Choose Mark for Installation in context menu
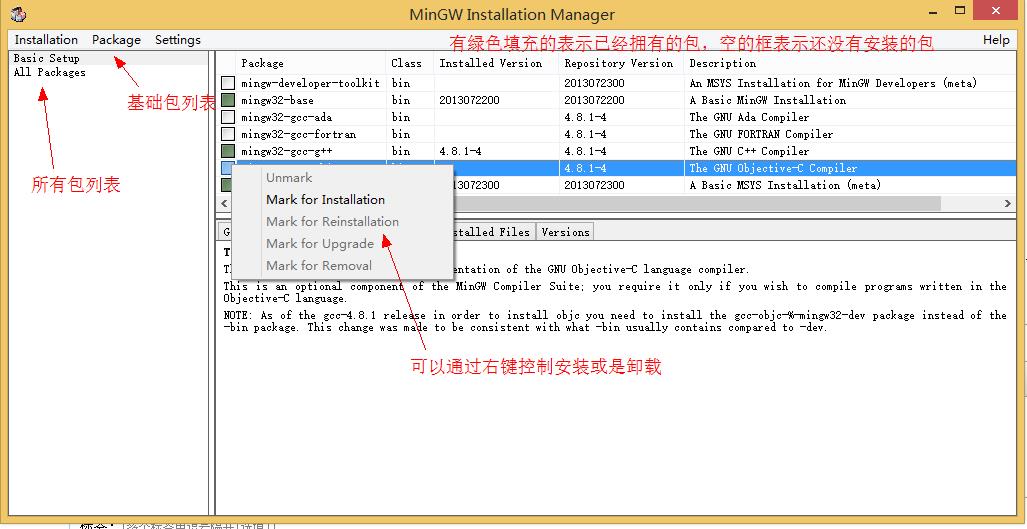 point(326,200)
